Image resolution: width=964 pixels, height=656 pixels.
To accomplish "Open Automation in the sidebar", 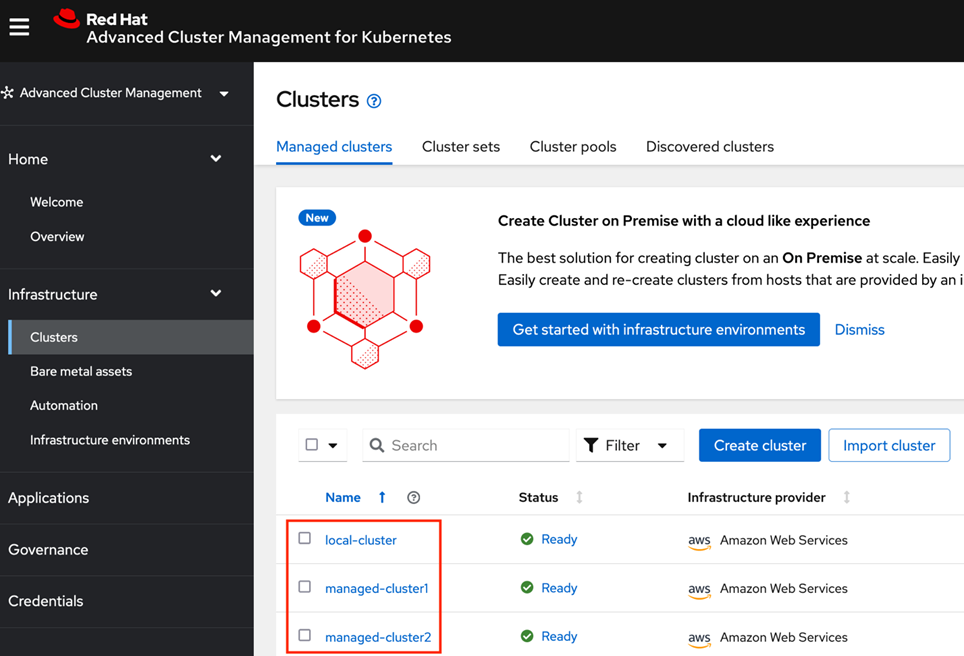I will (x=64, y=406).
